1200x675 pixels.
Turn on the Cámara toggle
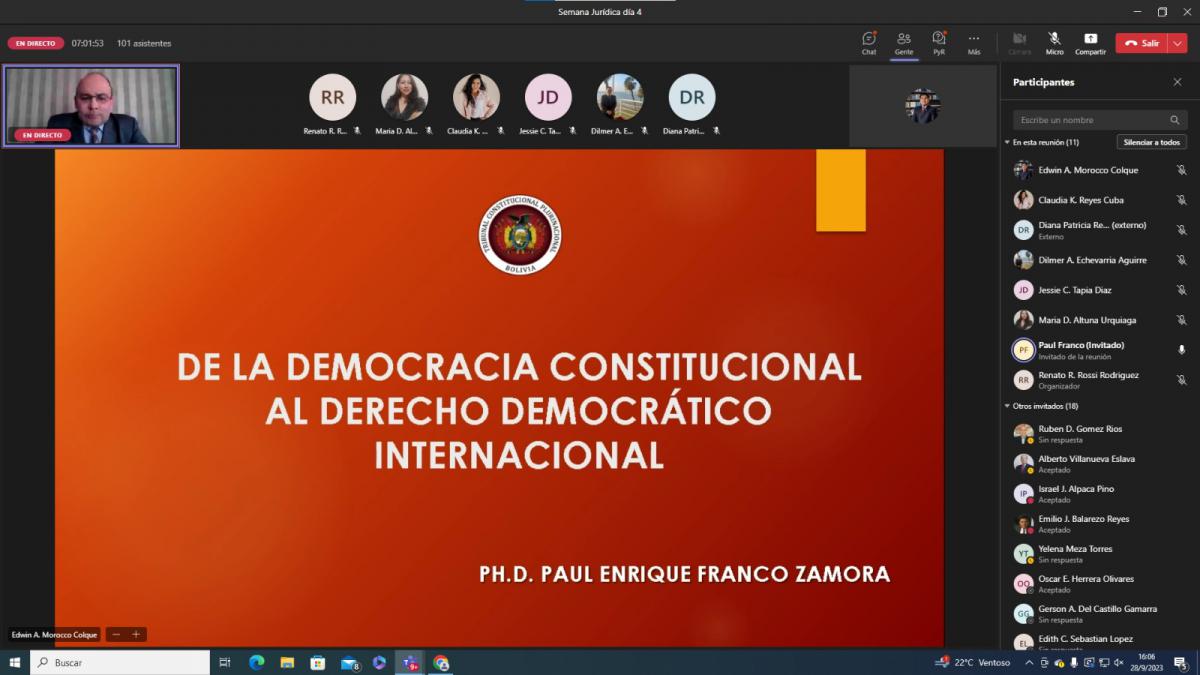click(1020, 42)
